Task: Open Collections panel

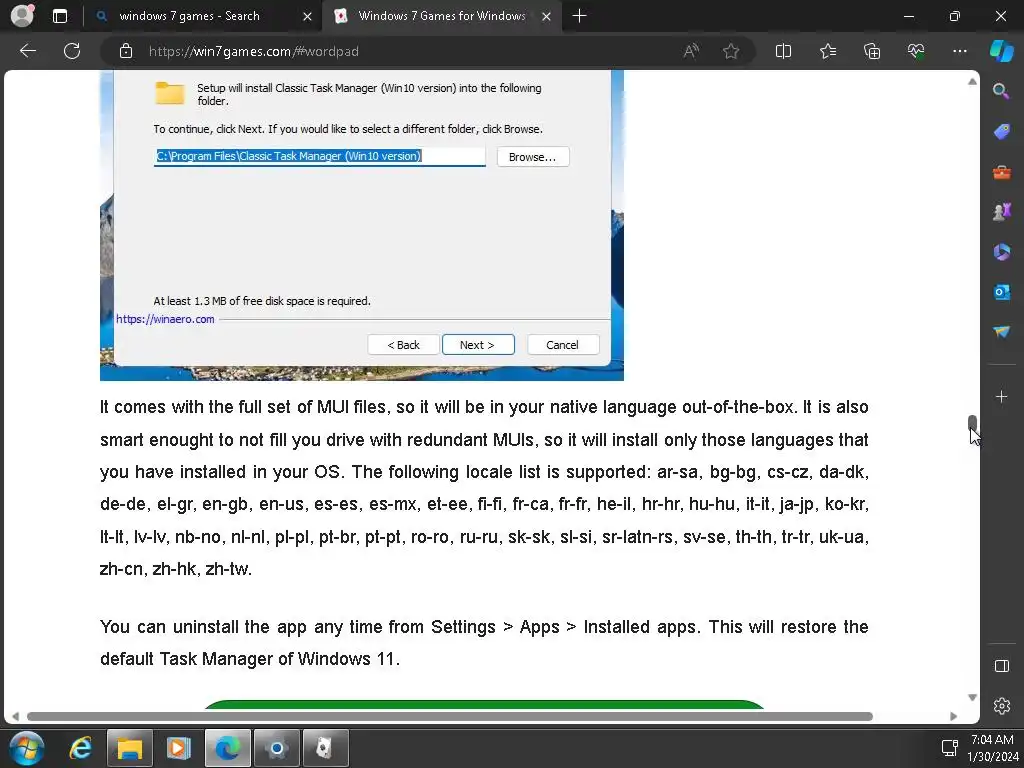Action: click(872, 51)
